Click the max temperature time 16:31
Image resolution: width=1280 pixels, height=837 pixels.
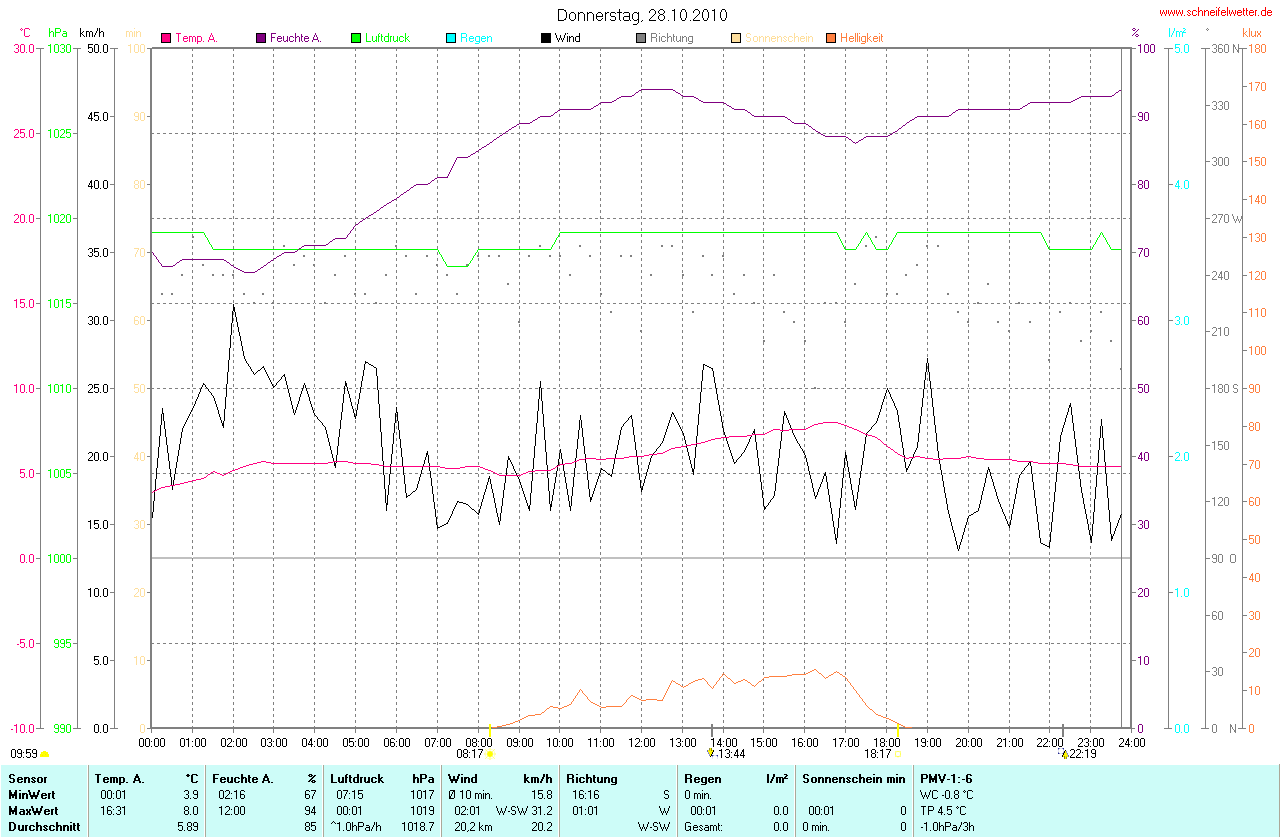(x=113, y=810)
